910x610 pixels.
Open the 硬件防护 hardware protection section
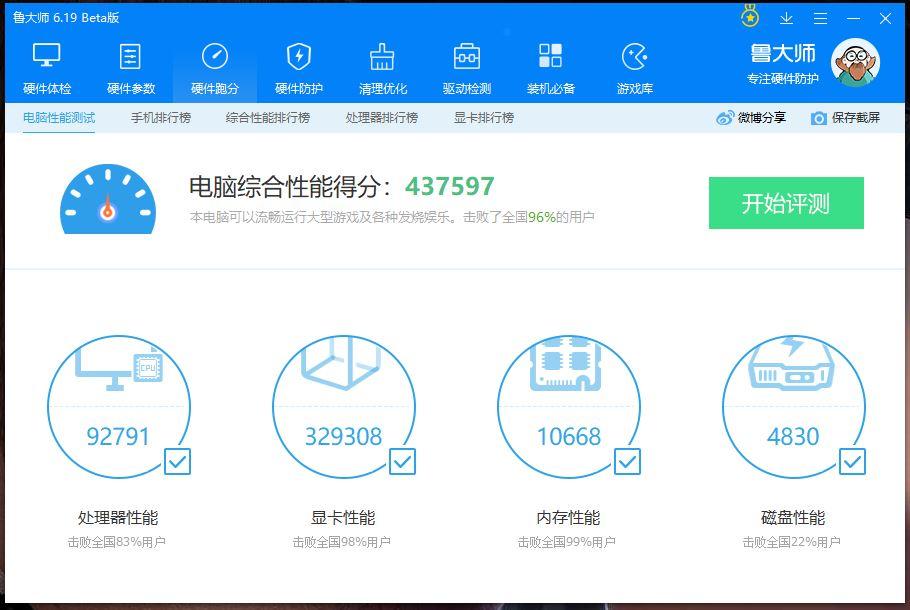pyautogui.click(x=299, y=68)
